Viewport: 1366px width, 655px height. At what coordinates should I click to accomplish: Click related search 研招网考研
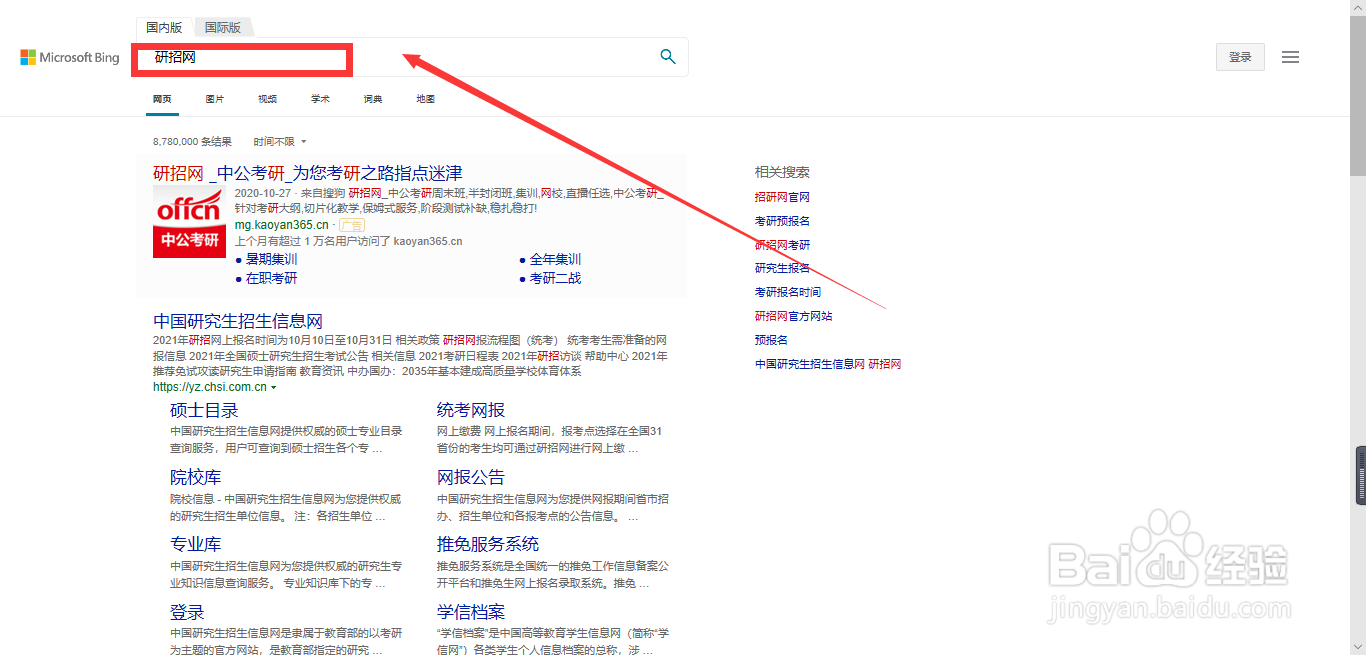click(x=782, y=245)
